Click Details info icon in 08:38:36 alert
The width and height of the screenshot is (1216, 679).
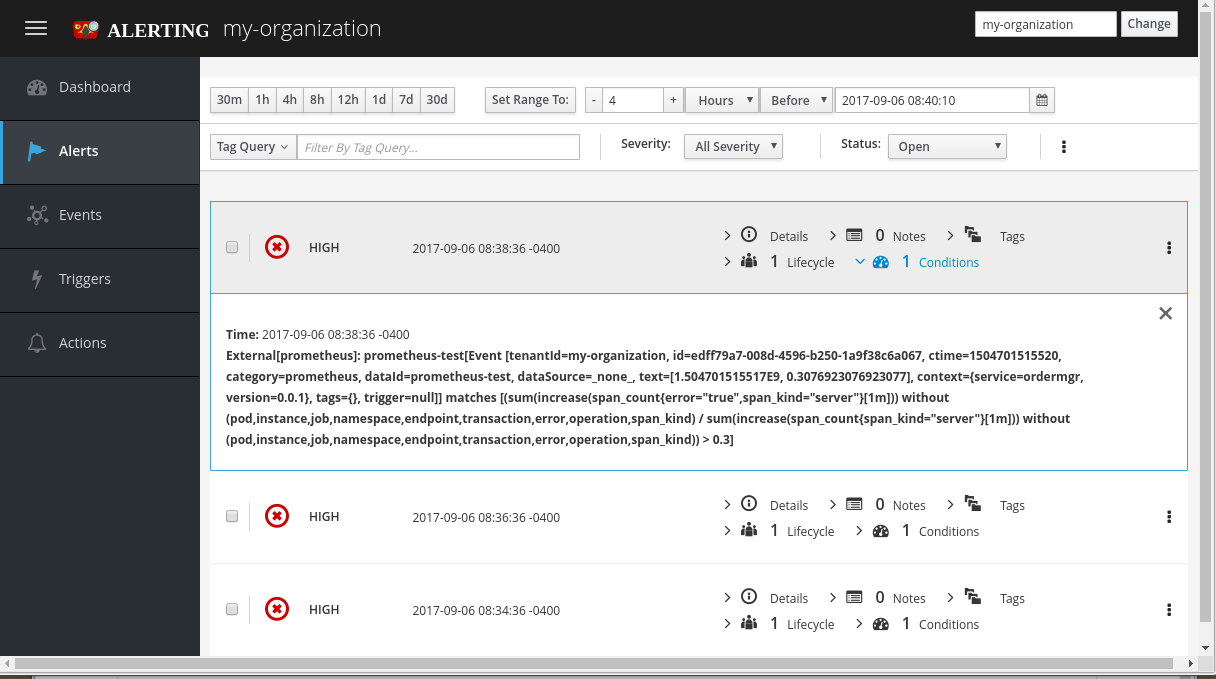749,235
